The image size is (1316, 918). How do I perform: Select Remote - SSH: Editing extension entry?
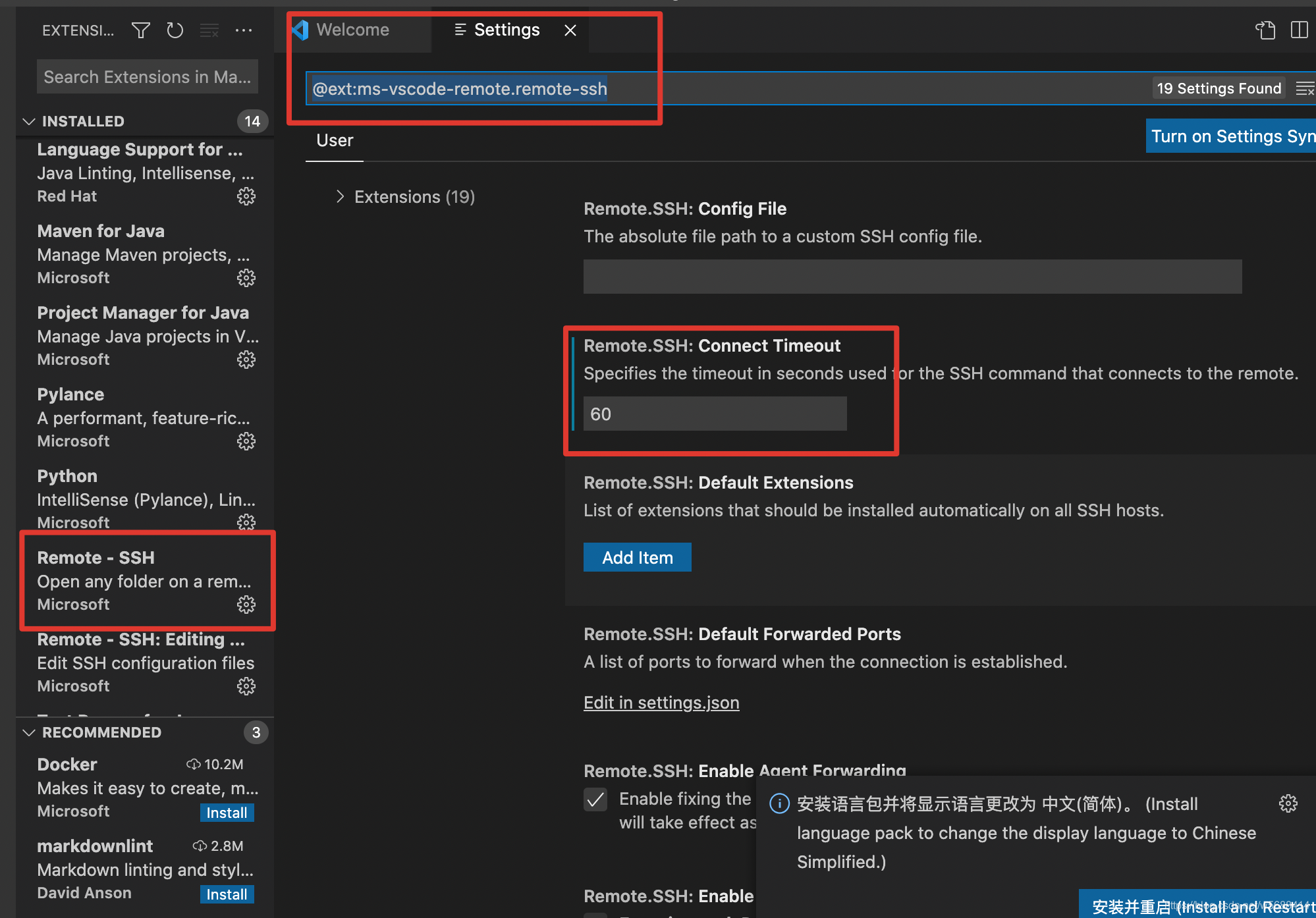[146, 662]
